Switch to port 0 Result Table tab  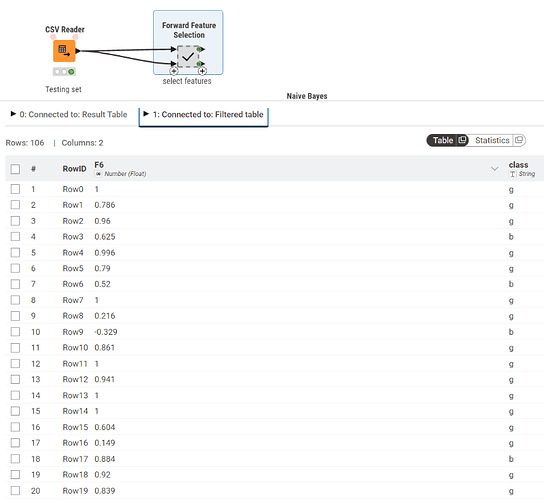point(69,115)
